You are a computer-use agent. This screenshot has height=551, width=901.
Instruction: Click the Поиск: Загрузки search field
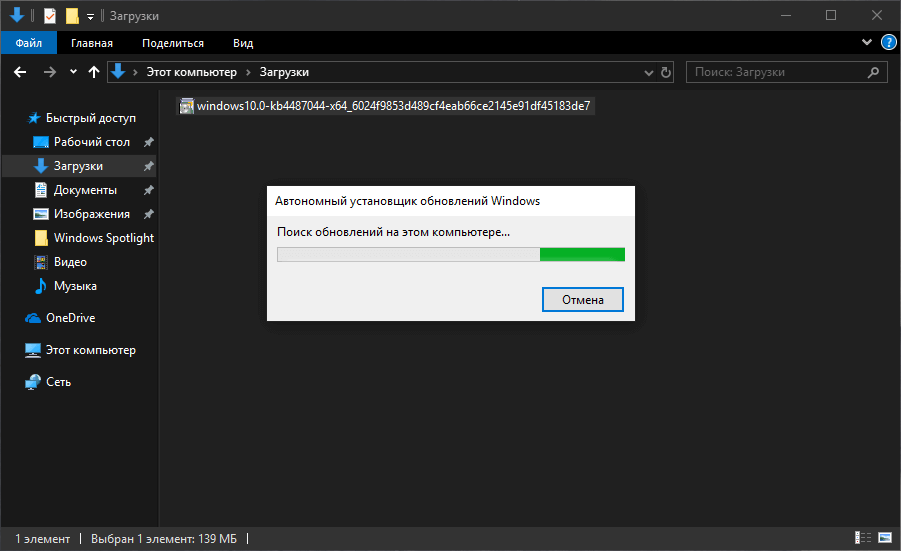[x=780, y=72]
